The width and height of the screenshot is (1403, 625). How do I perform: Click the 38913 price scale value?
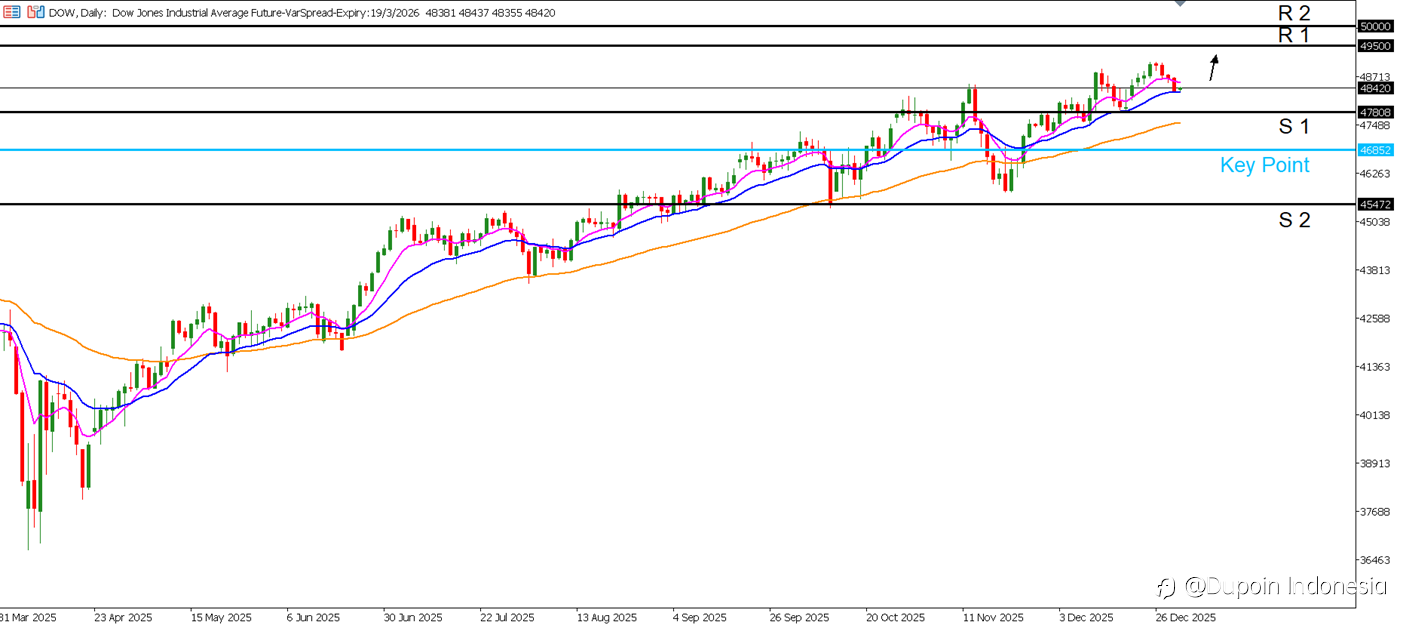tap(1376, 464)
